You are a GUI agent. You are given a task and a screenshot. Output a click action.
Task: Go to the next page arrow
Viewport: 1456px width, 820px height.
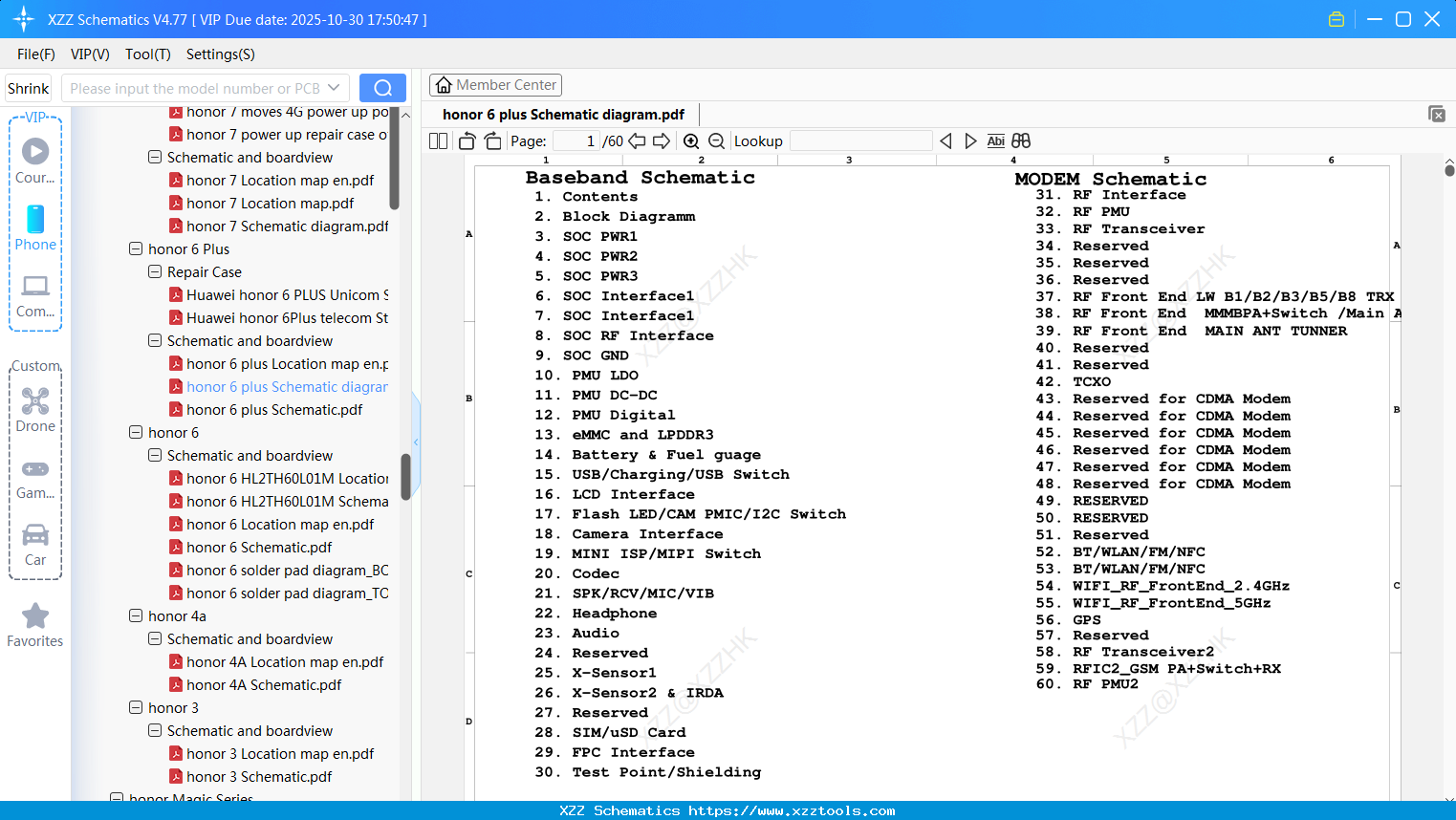[x=662, y=141]
